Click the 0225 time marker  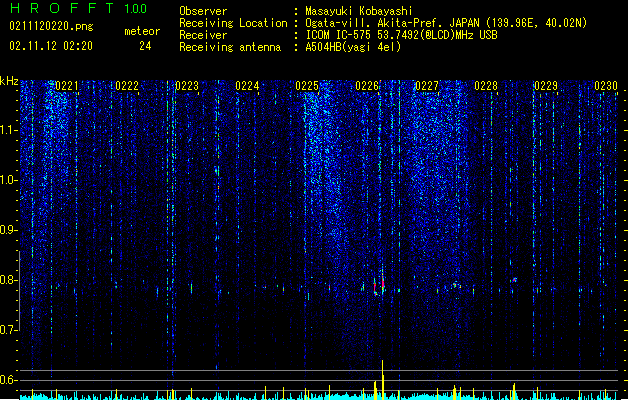point(307,86)
